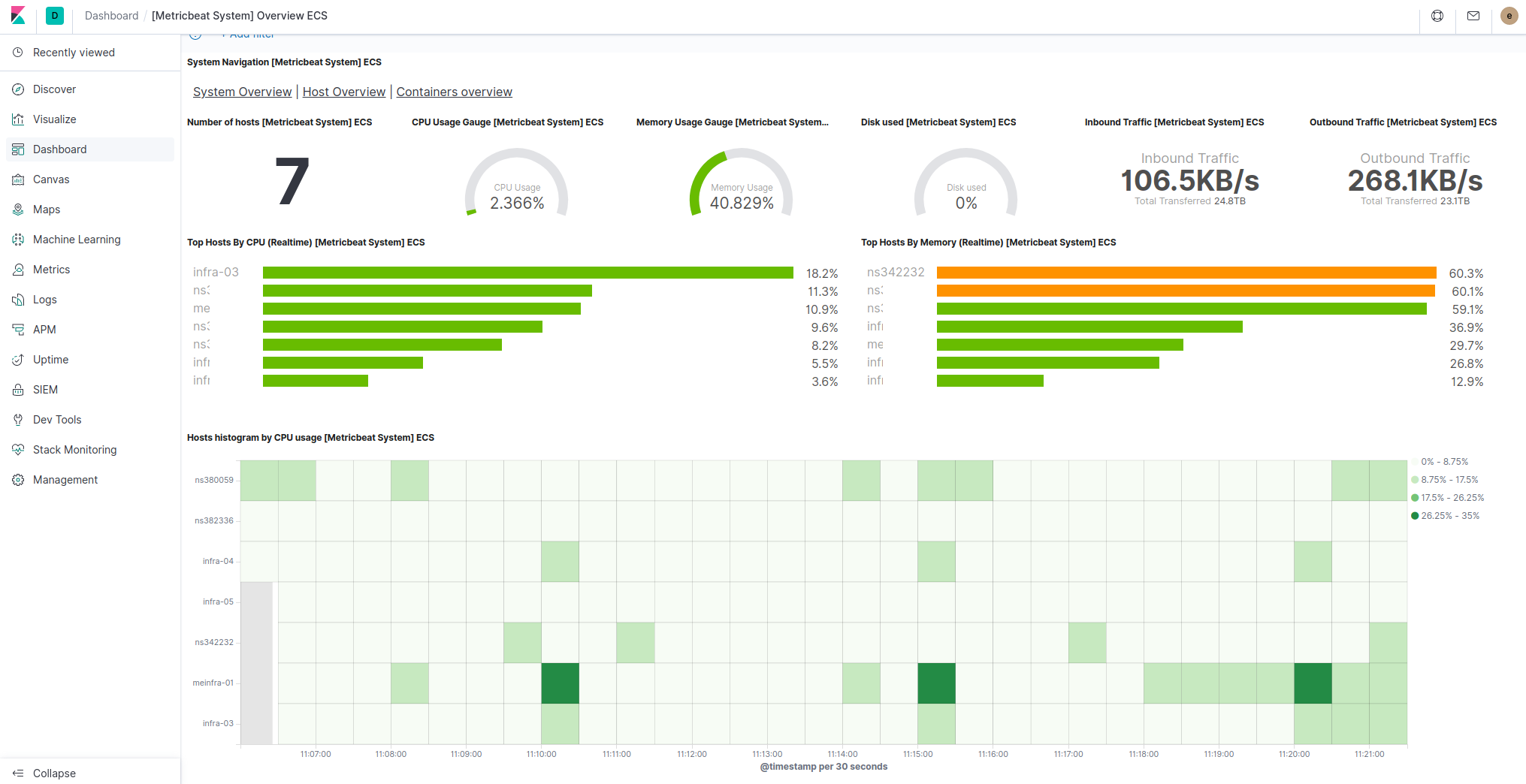Image resolution: width=1526 pixels, height=784 pixels.
Task: Click the Metrics sidebar icon
Action: point(18,270)
